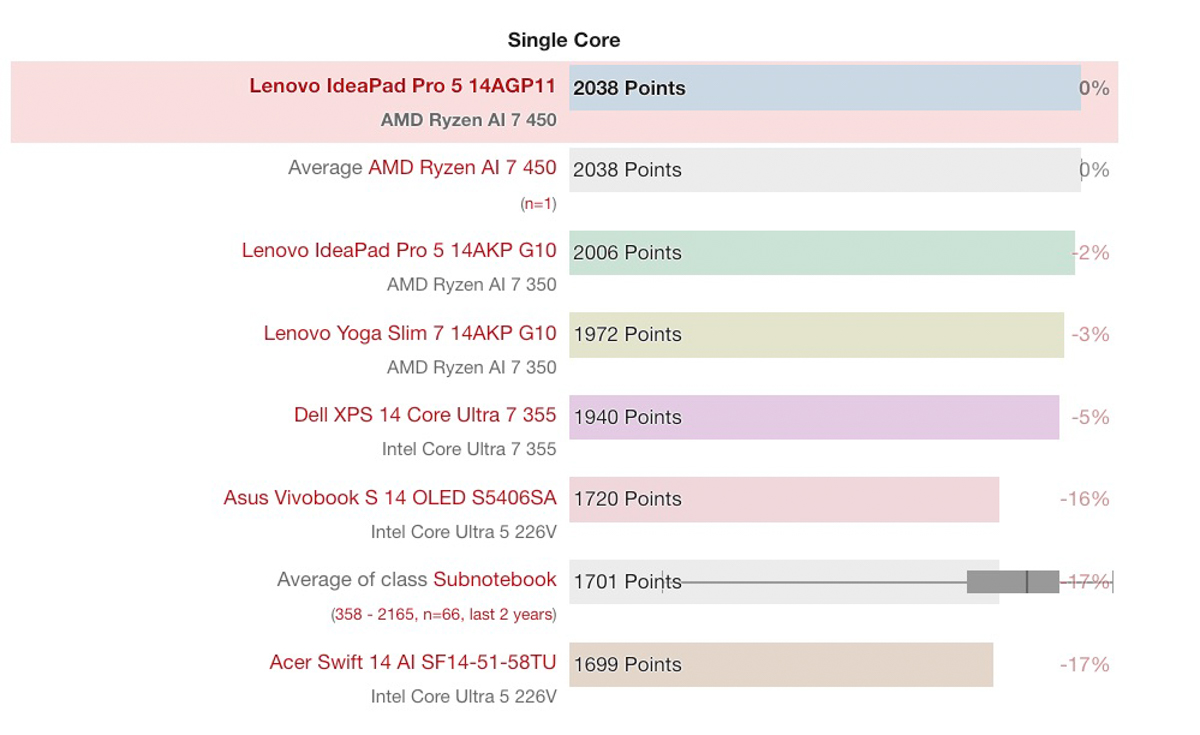
Task: Click the green 2006 Points bar
Action: pyautogui.click(x=822, y=253)
